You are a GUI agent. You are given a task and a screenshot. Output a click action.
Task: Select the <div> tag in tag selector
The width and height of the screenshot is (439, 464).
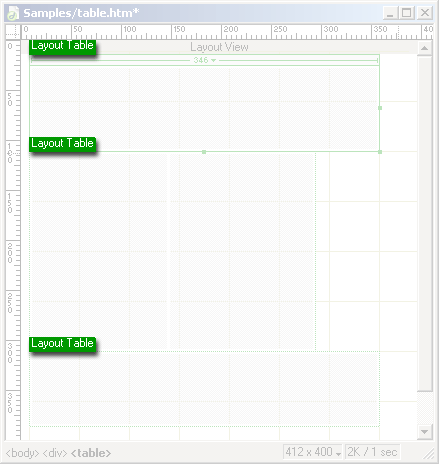55,453
